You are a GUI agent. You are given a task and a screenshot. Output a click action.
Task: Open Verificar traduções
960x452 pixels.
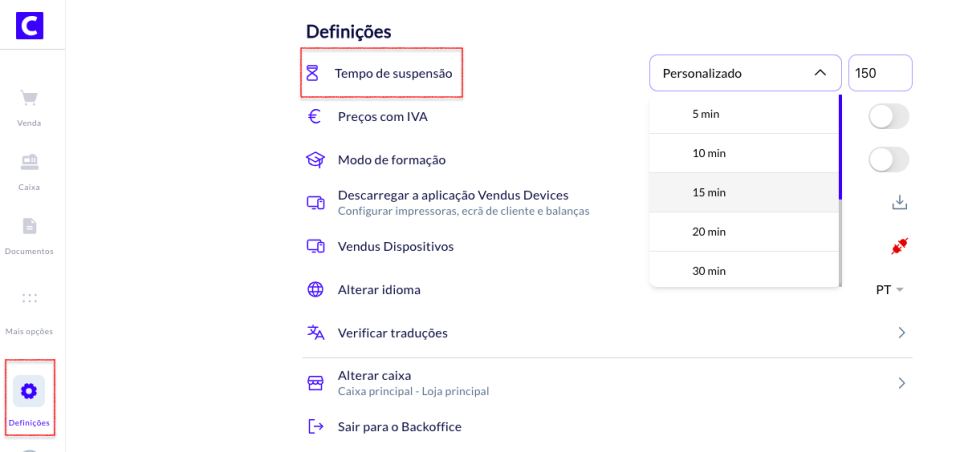click(x=392, y=332)
